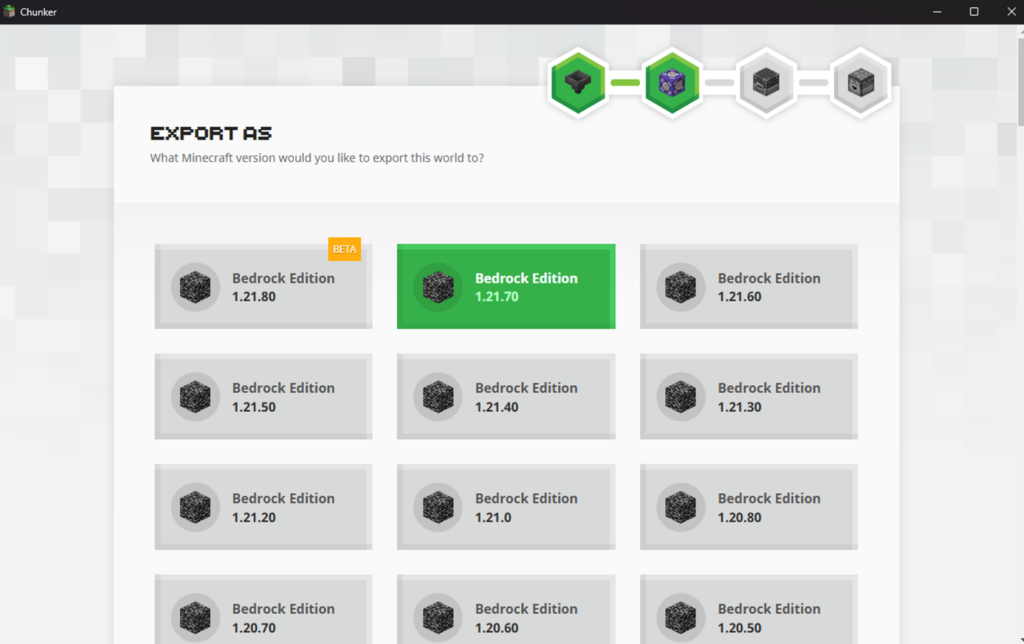Click the glowing ore cube icon for the export step
Screen dimensions: 1024x644
(672, 83)
